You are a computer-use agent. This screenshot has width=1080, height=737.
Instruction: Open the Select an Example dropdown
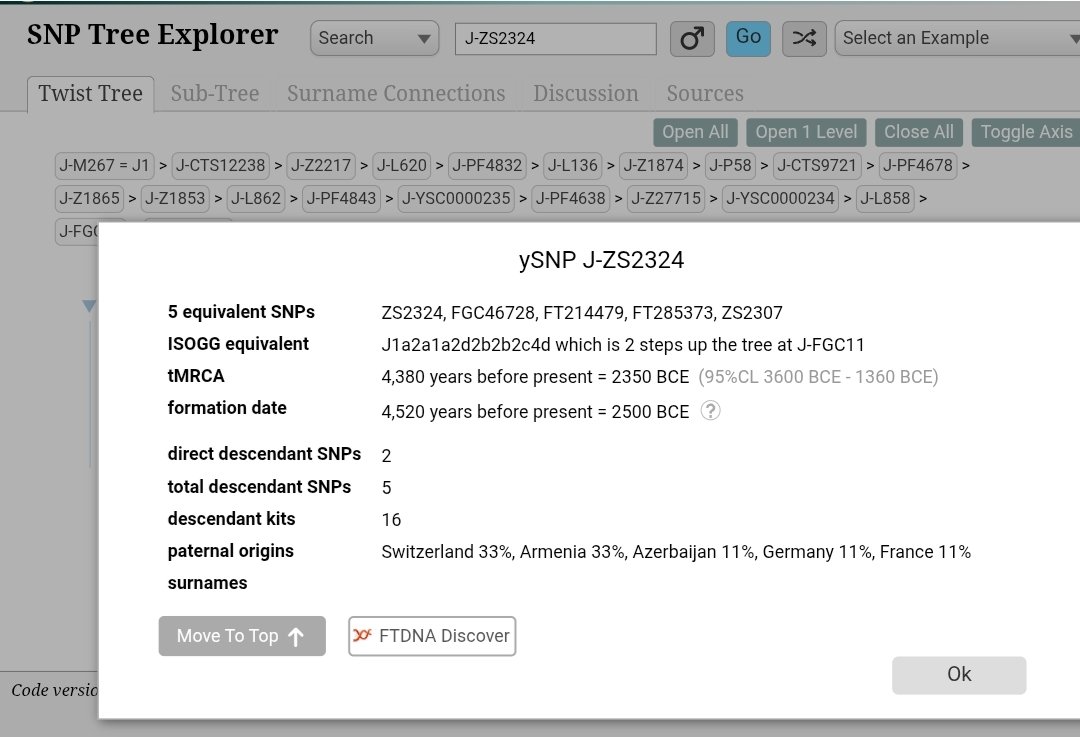[x=957, y=38]
